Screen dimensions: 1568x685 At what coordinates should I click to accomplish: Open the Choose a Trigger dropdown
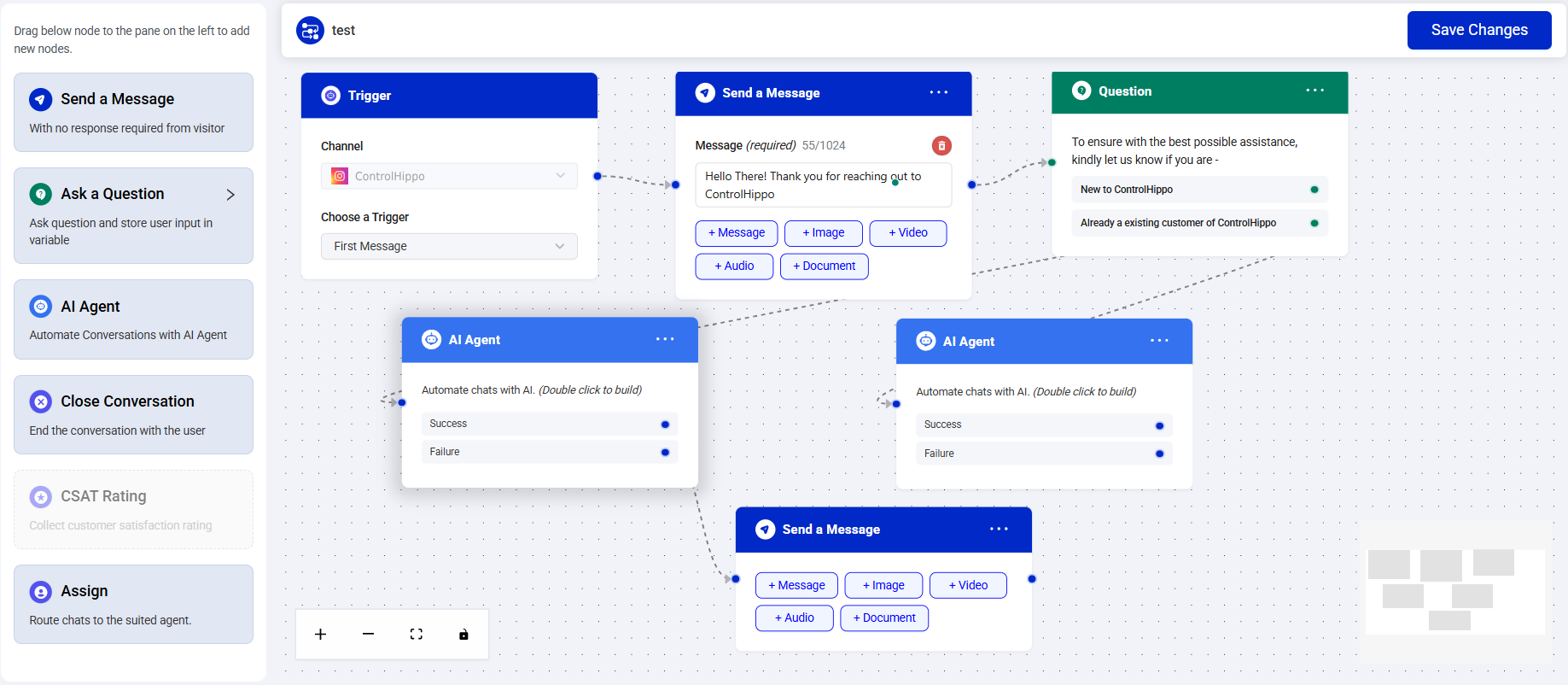[449, 246]
